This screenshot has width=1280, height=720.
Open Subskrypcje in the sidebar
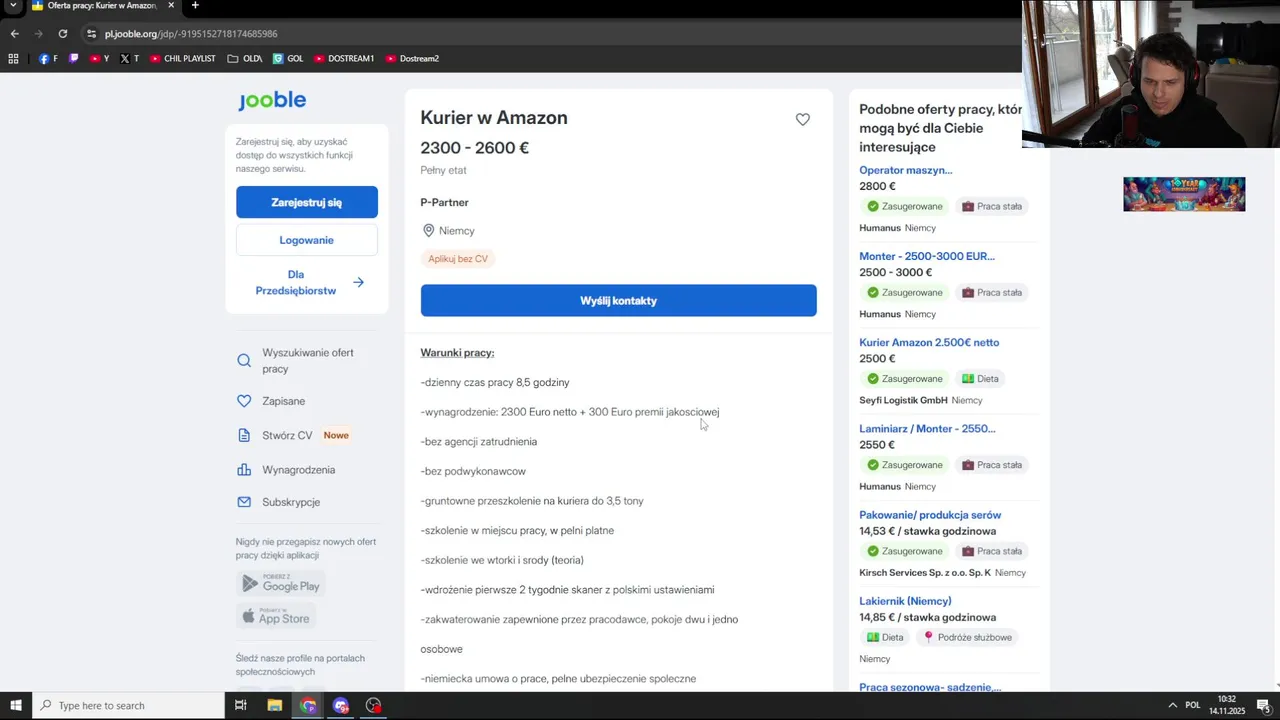[291, 502]
